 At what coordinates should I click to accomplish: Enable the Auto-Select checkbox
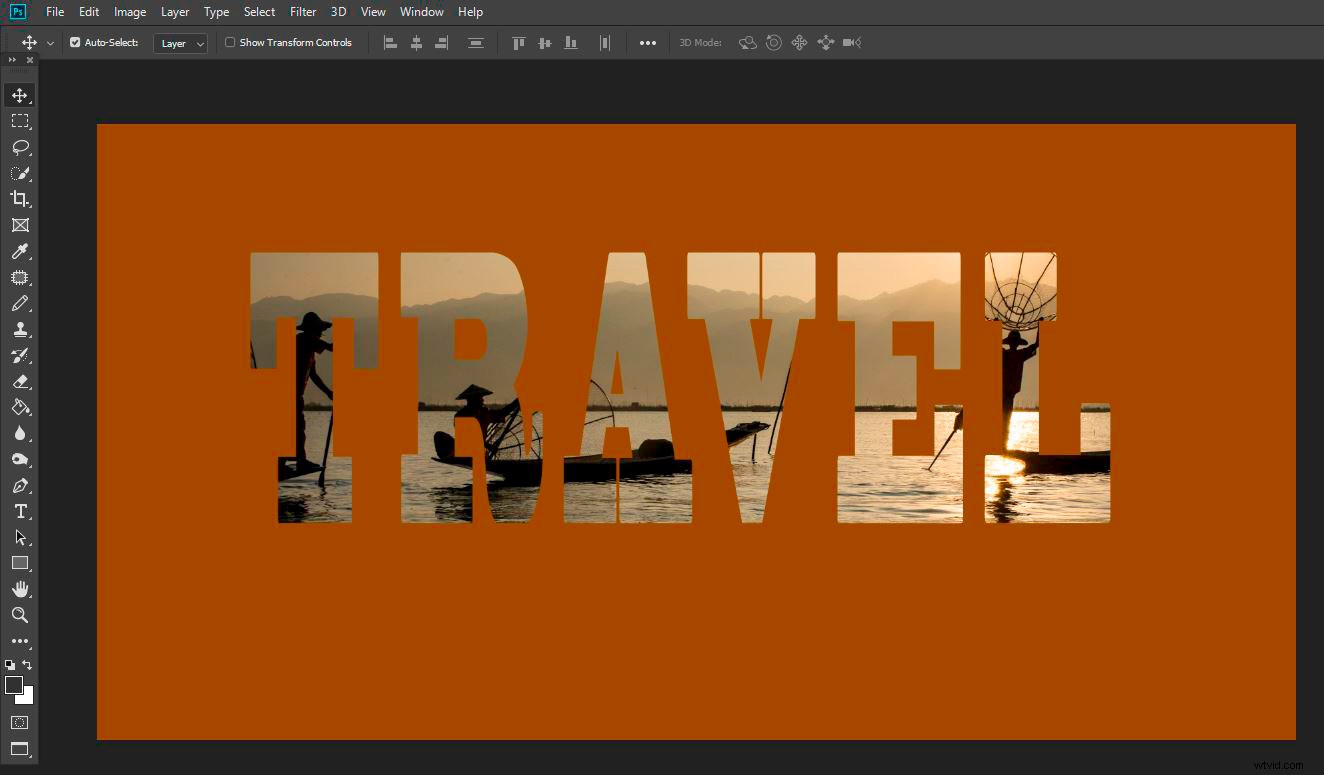[x=74, y=42]
